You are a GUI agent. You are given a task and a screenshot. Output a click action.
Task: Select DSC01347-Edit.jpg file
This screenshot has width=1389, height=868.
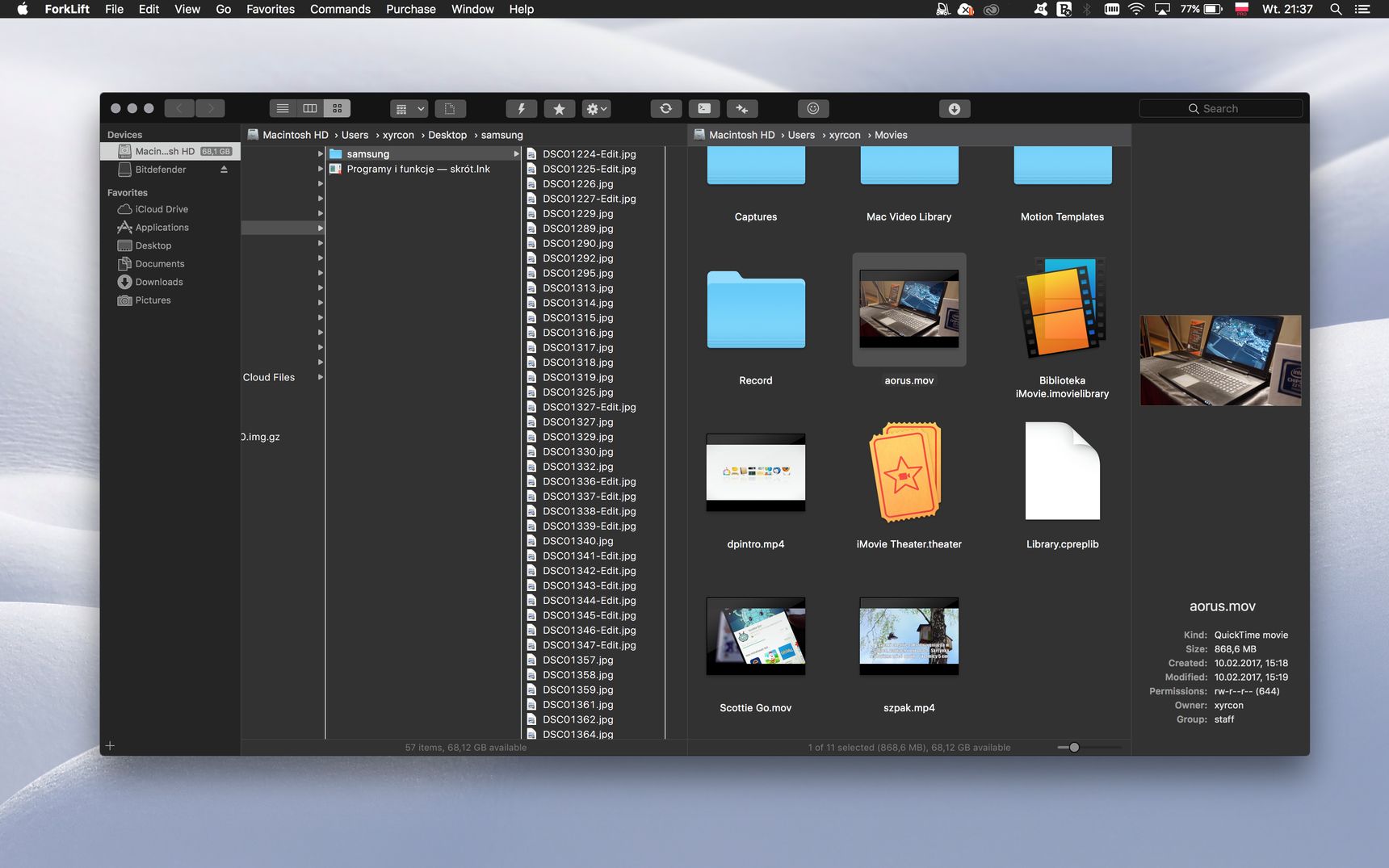[x=589, y=645]
